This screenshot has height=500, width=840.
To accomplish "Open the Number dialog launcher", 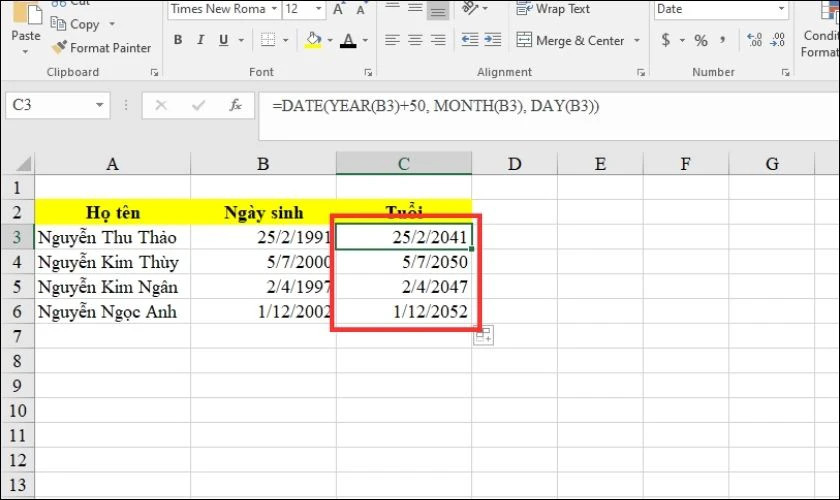I will (x=785, y=72).
